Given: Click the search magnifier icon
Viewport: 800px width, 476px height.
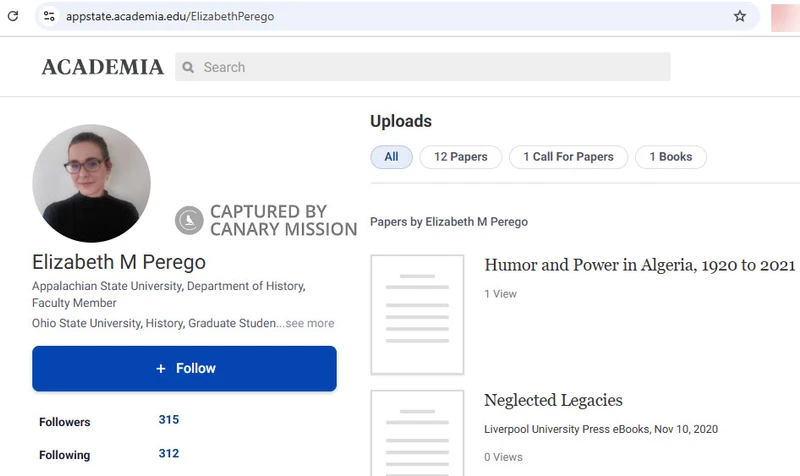Looking at the screenshot, I should [x=188, y=67].
